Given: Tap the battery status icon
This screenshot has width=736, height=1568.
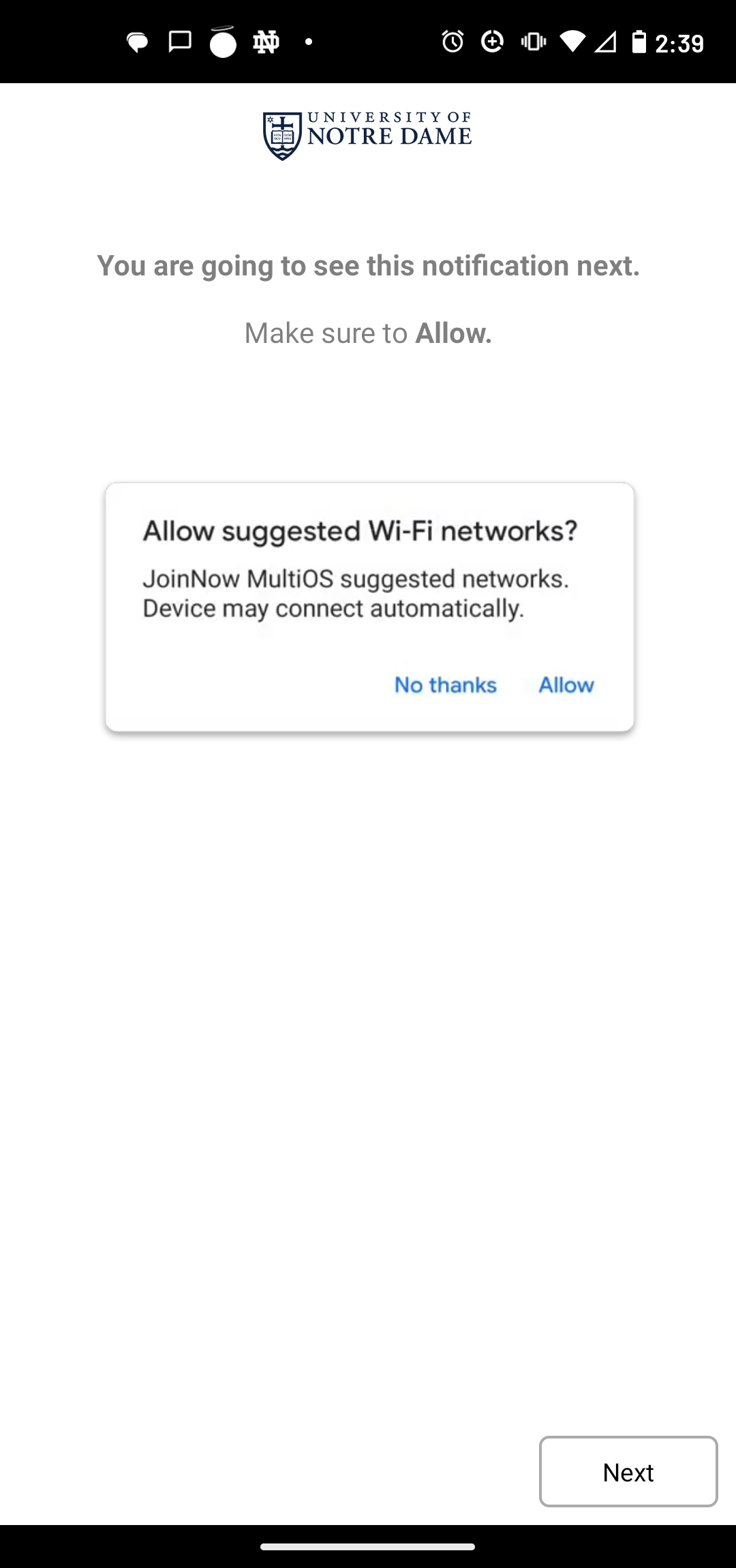Looking at the screenshot, I should (x=639, y=42).
